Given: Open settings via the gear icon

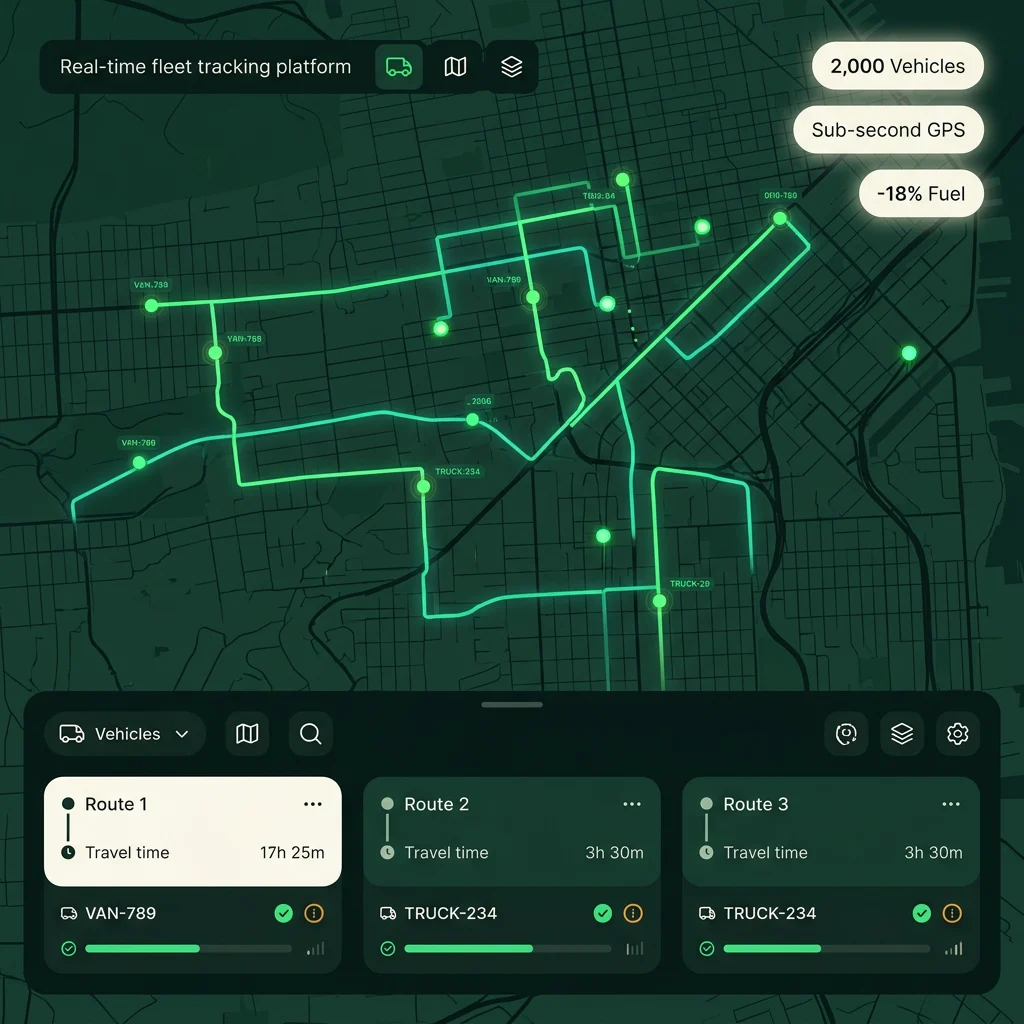Looking at the screenshot, I should [957, 733].
